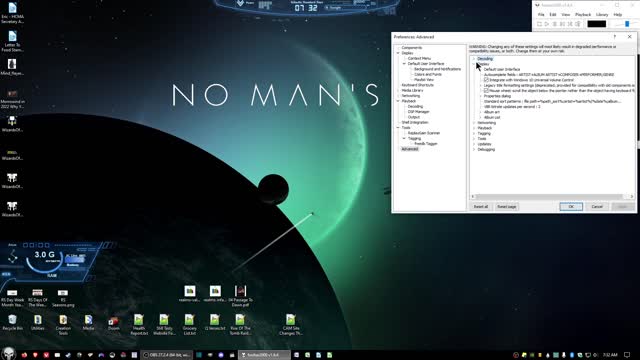Select Colors and Fonts page
The width and height of the screenshot is (640, 360).
(428, 74)
